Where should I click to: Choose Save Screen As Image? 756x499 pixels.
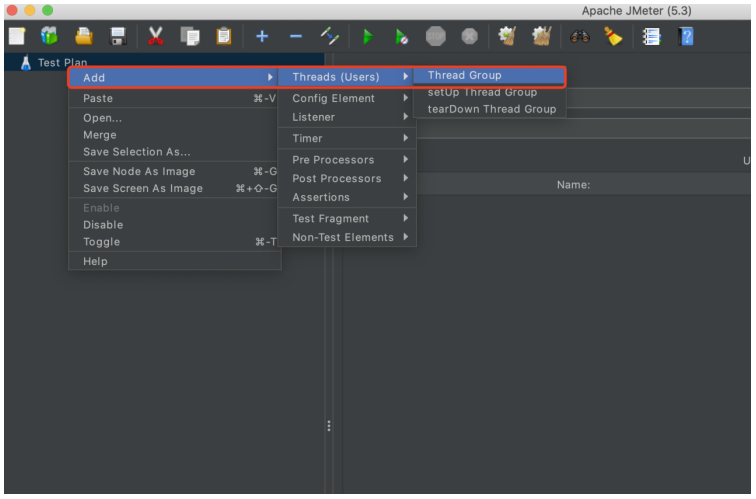(x=175, y=189)
